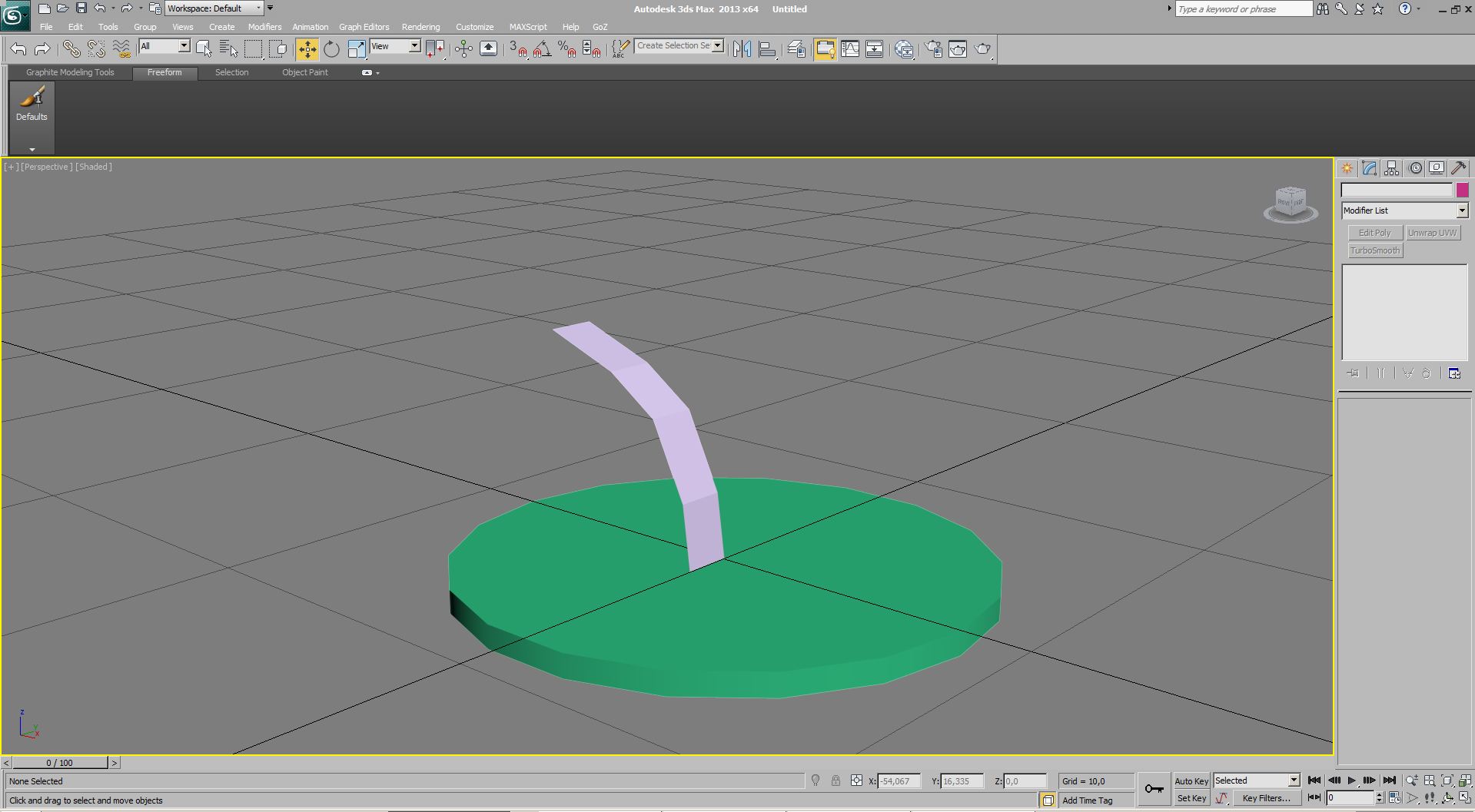Activate the Select and Rotate tool
This screenshot has width=1475, height=812.
point(331,49)
